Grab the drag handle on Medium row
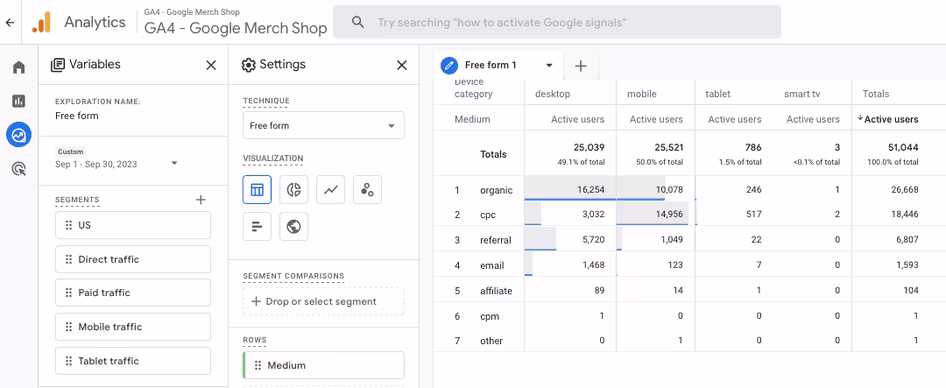The height and width of the screenshot is (388, 946). [258, 365]
